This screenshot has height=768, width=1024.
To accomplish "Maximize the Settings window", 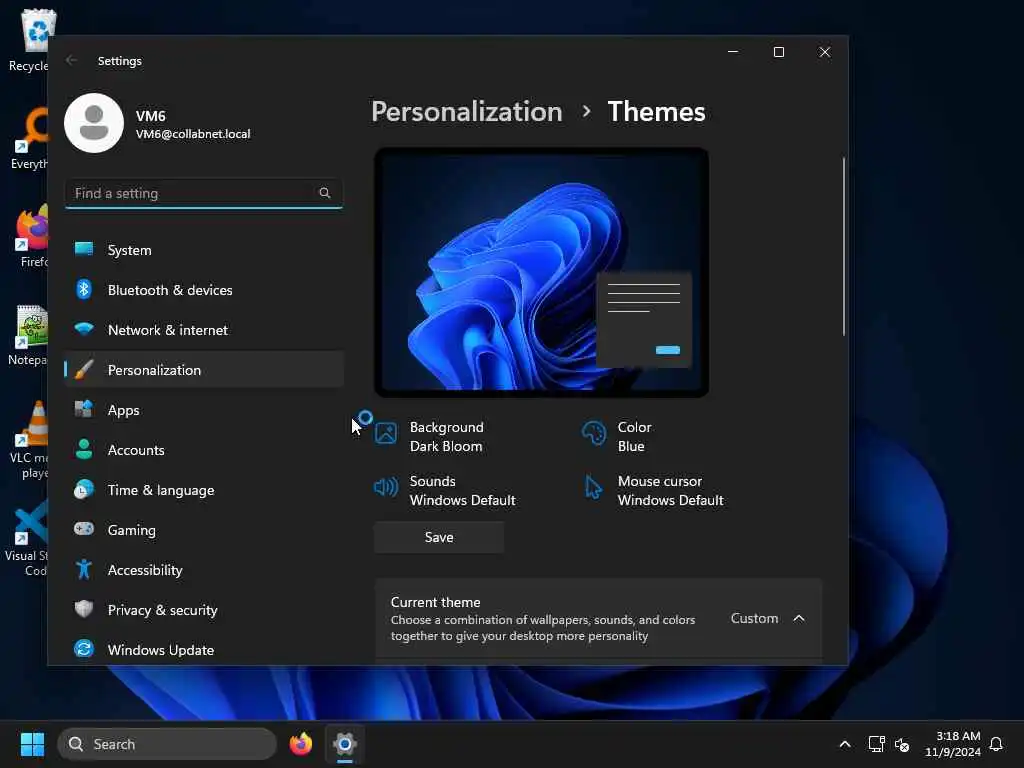I will pos(778,52).
